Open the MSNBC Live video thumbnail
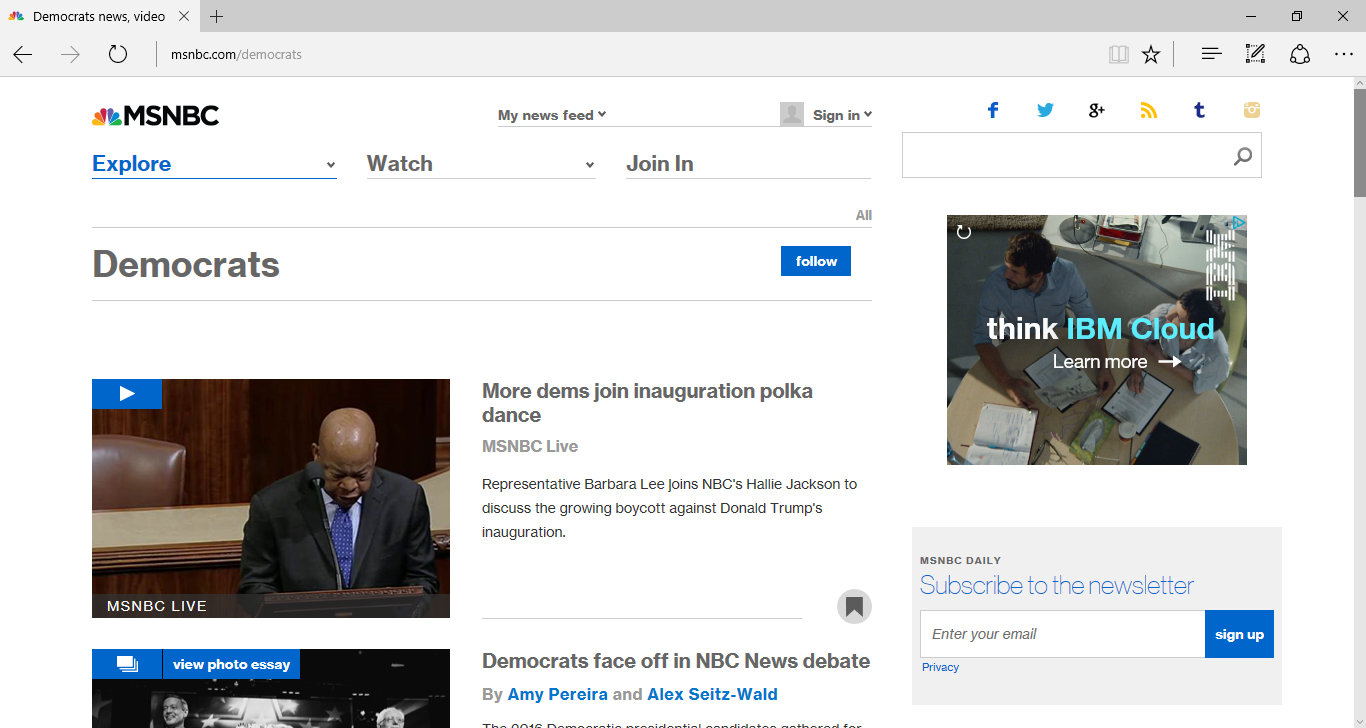This screenshot has width=1366, height=728. [271, 498]
